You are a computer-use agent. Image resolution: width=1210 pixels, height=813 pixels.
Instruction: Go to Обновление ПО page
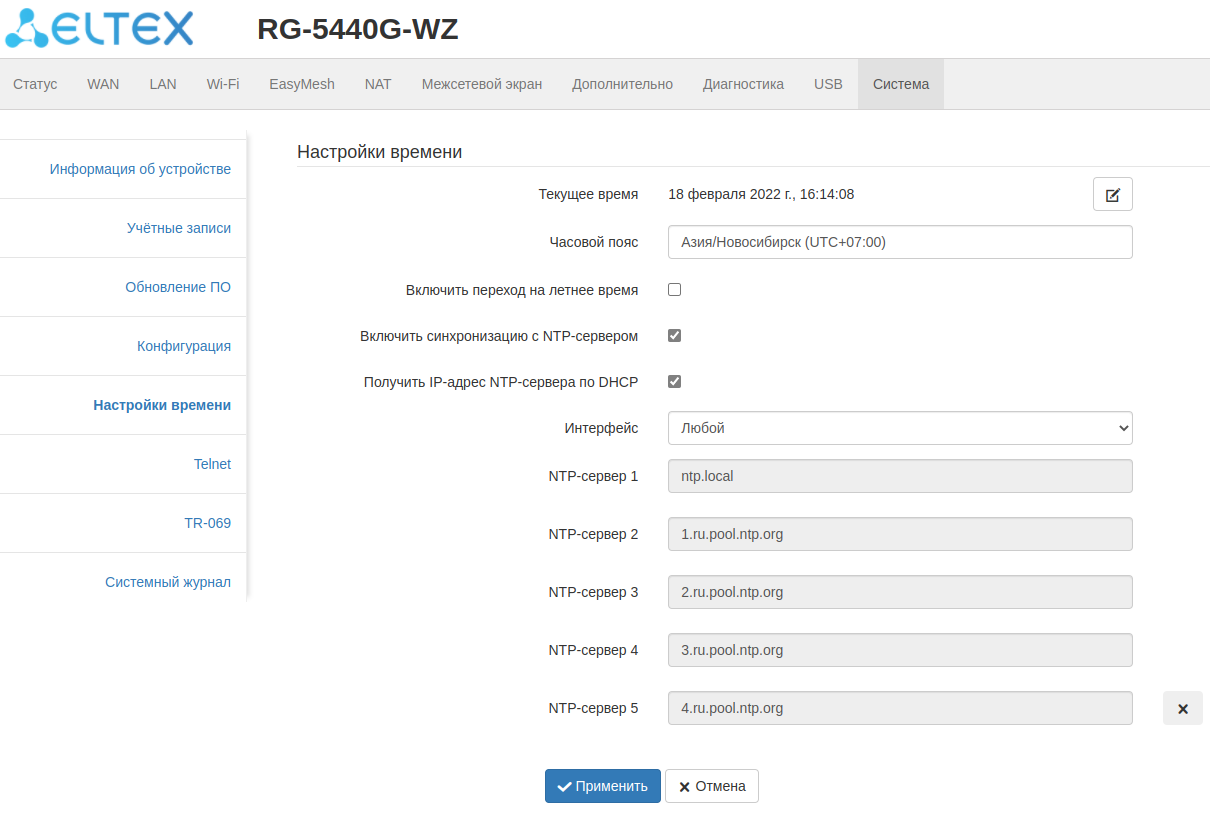point(178,287)
